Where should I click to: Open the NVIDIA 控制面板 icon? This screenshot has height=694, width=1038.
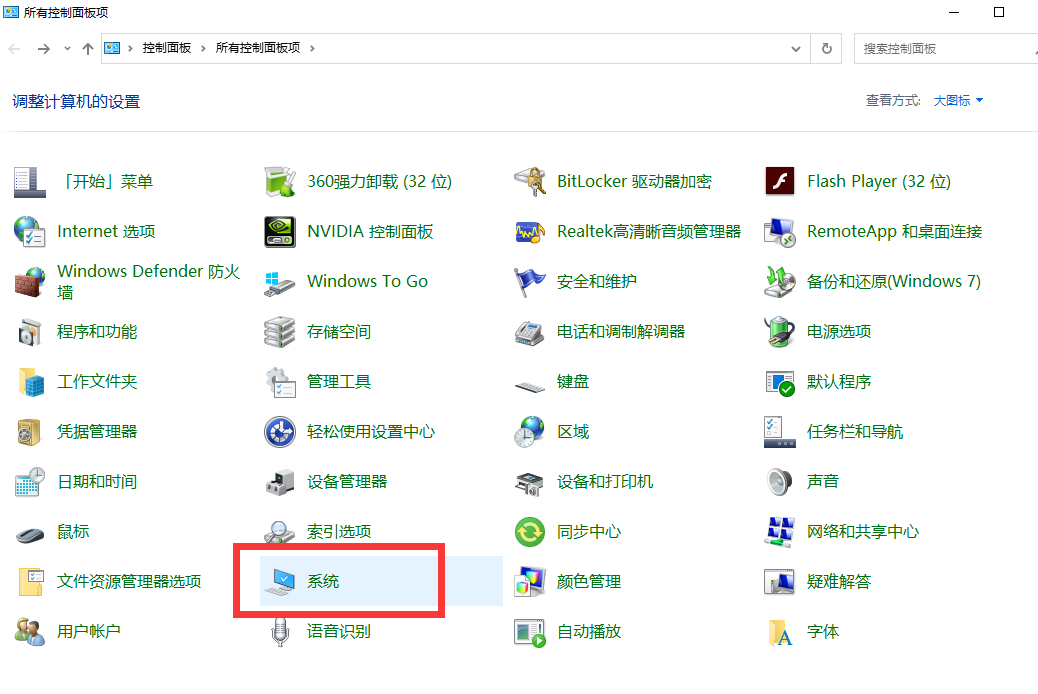pyautogui.click(x=280, y=232)
